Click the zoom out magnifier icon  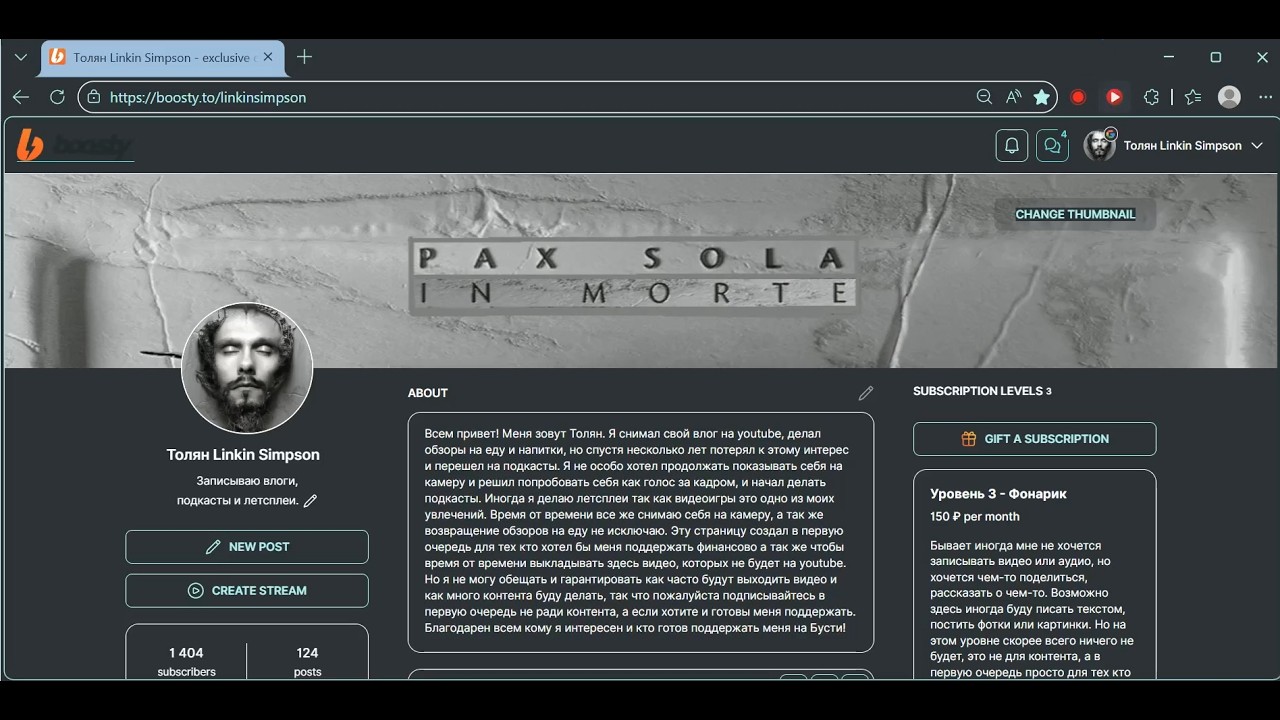(984, 97)
